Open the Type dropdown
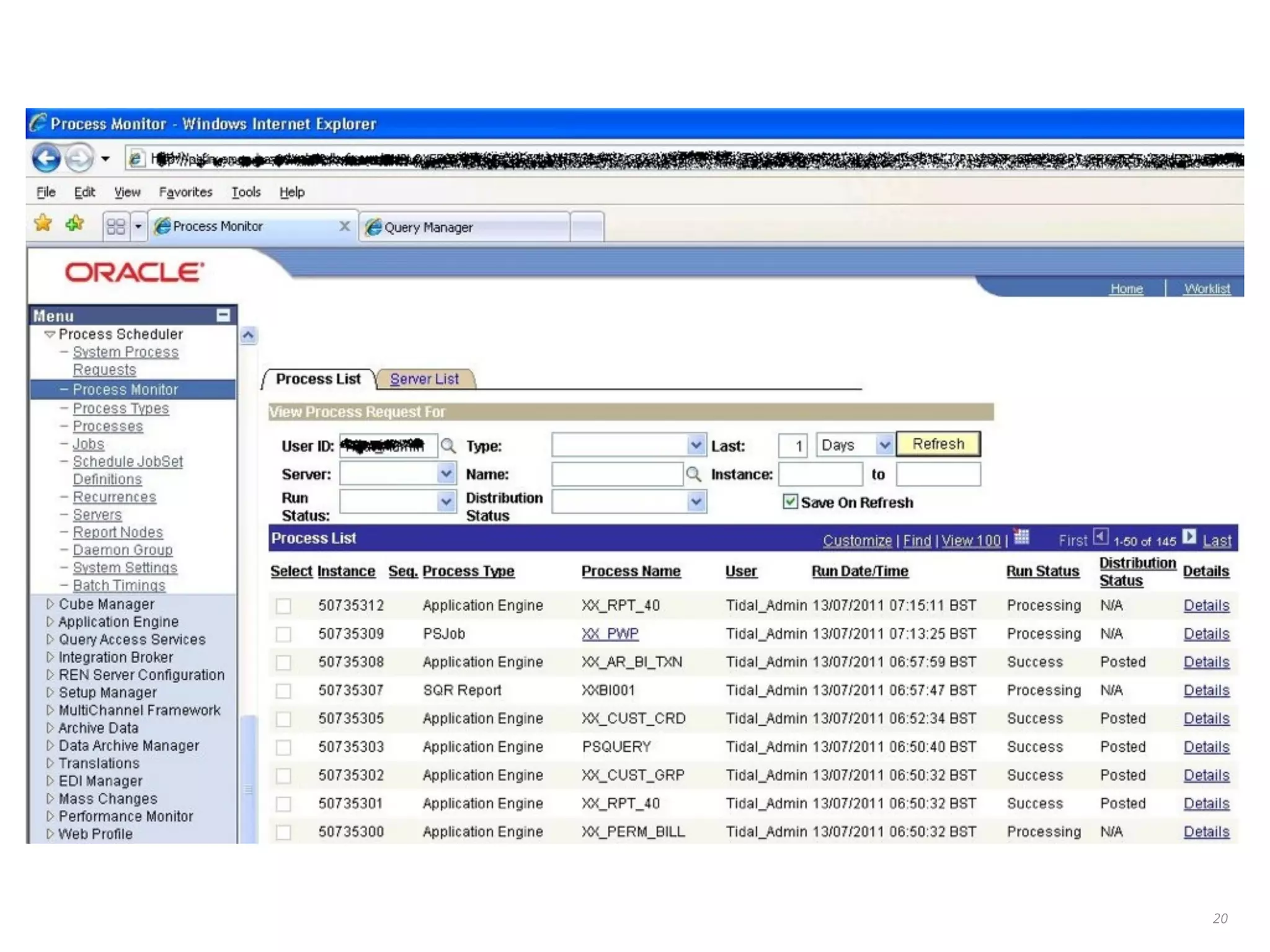The image size is (1270, 952). [x=696, y=445]
